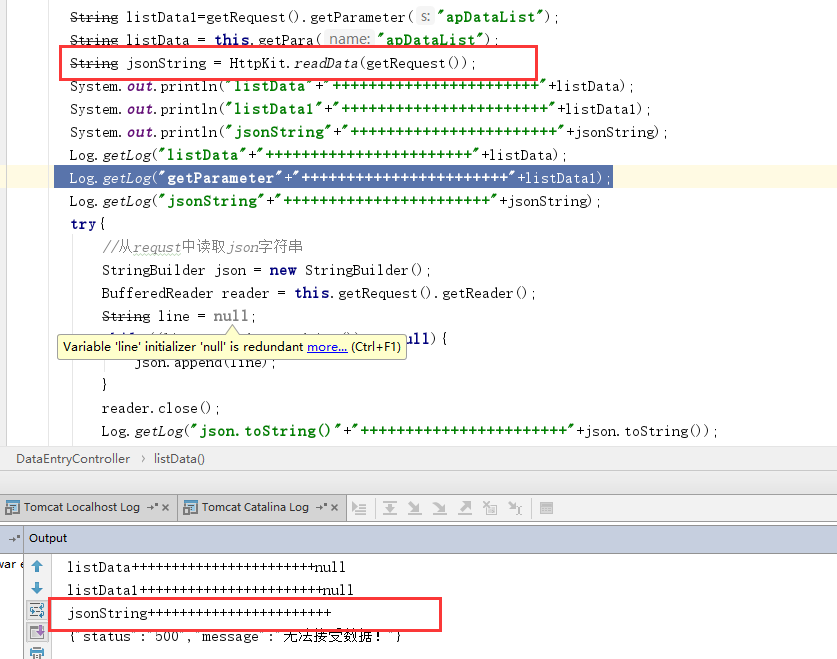Click the Tomcat Catalina Log tab icon
Viewport: 837px width, 659px height.
tap(190, 507)
